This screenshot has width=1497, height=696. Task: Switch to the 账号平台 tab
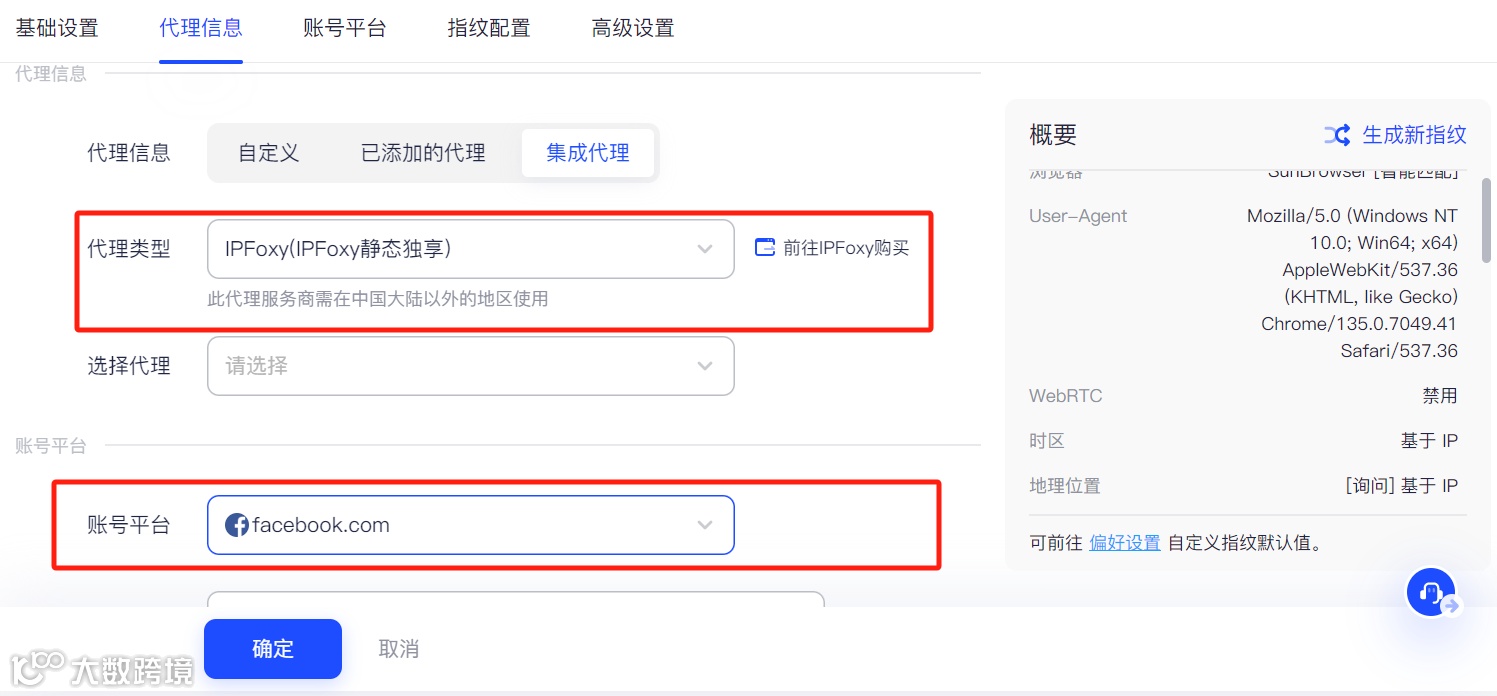[x=345, y=28]
